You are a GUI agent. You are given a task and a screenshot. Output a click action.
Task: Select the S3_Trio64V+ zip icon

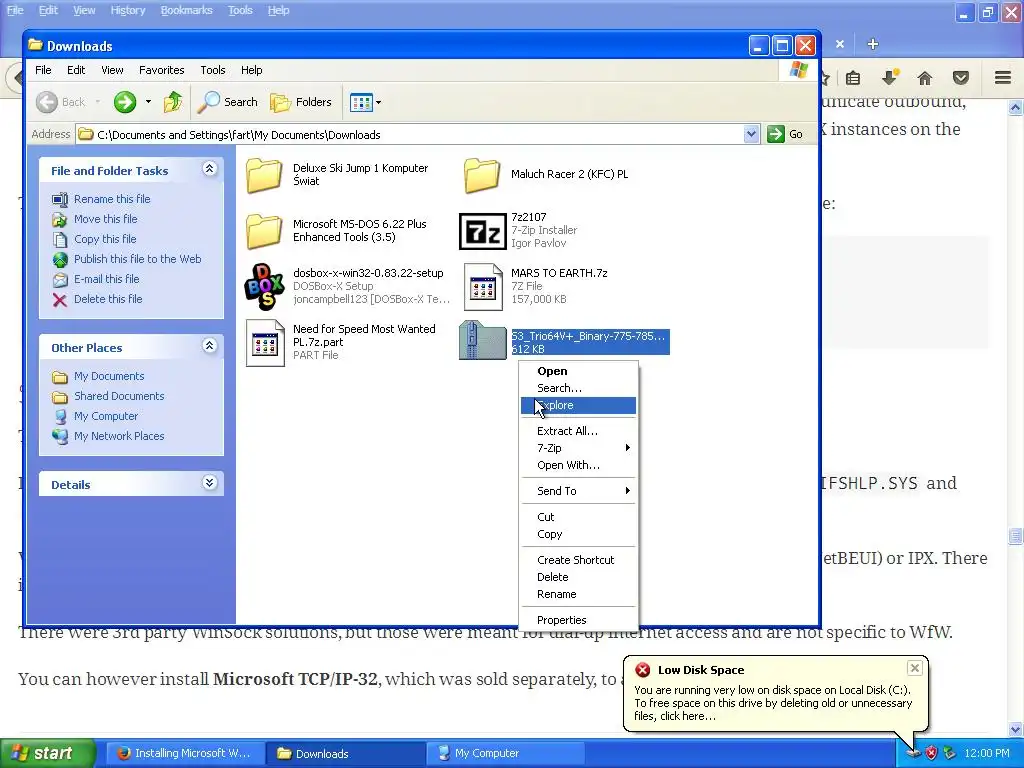(483, 340)
